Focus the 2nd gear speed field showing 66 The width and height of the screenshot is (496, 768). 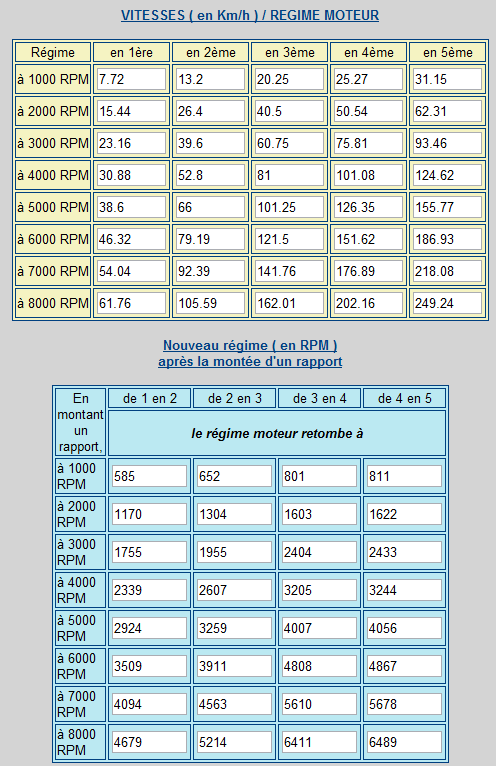[x=211, y=207]
